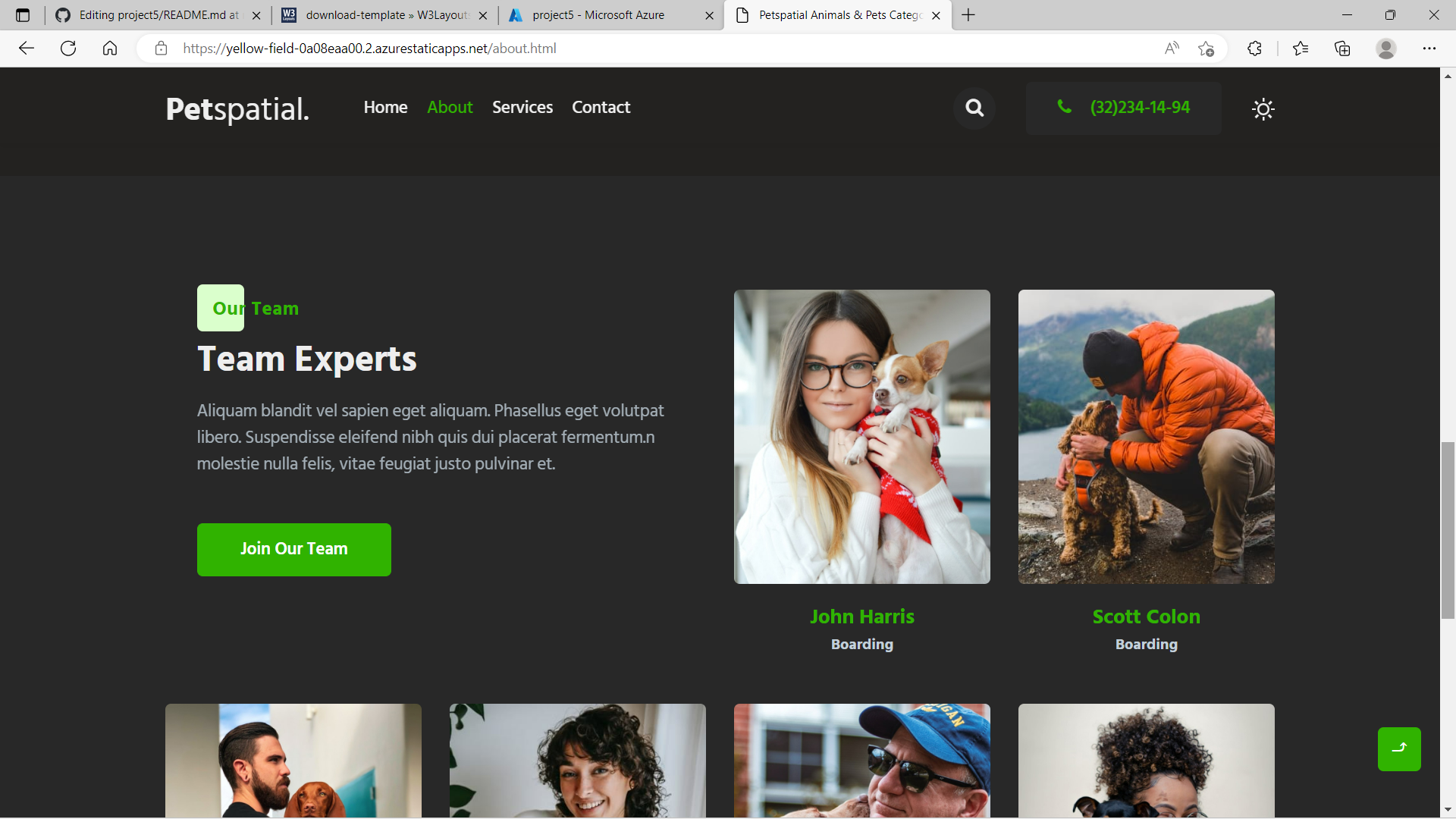Screen dimensions: 1456x819
Task: Refresh the page with reload icon
Action: 68,49
